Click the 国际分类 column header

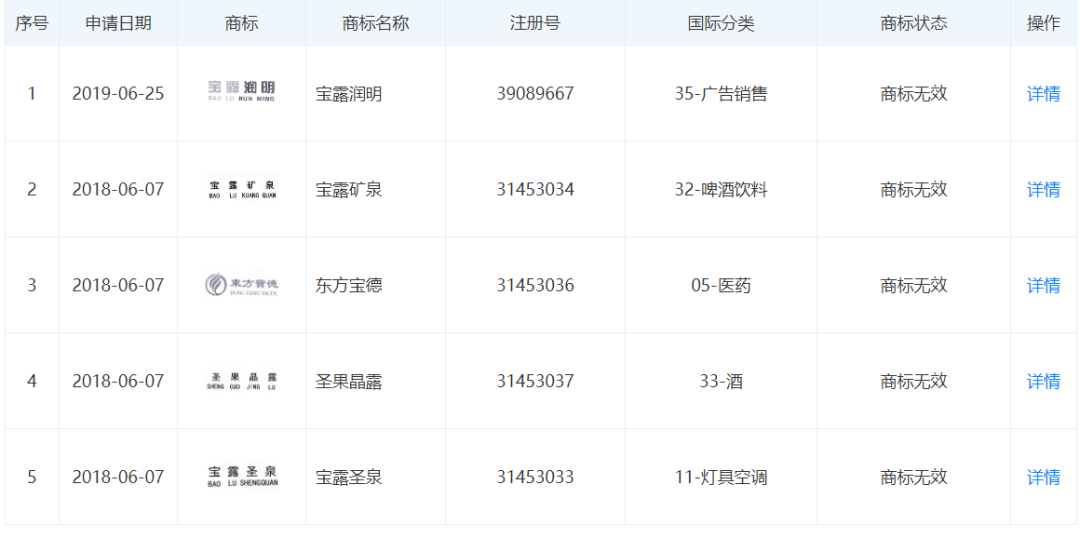point(720,23)
